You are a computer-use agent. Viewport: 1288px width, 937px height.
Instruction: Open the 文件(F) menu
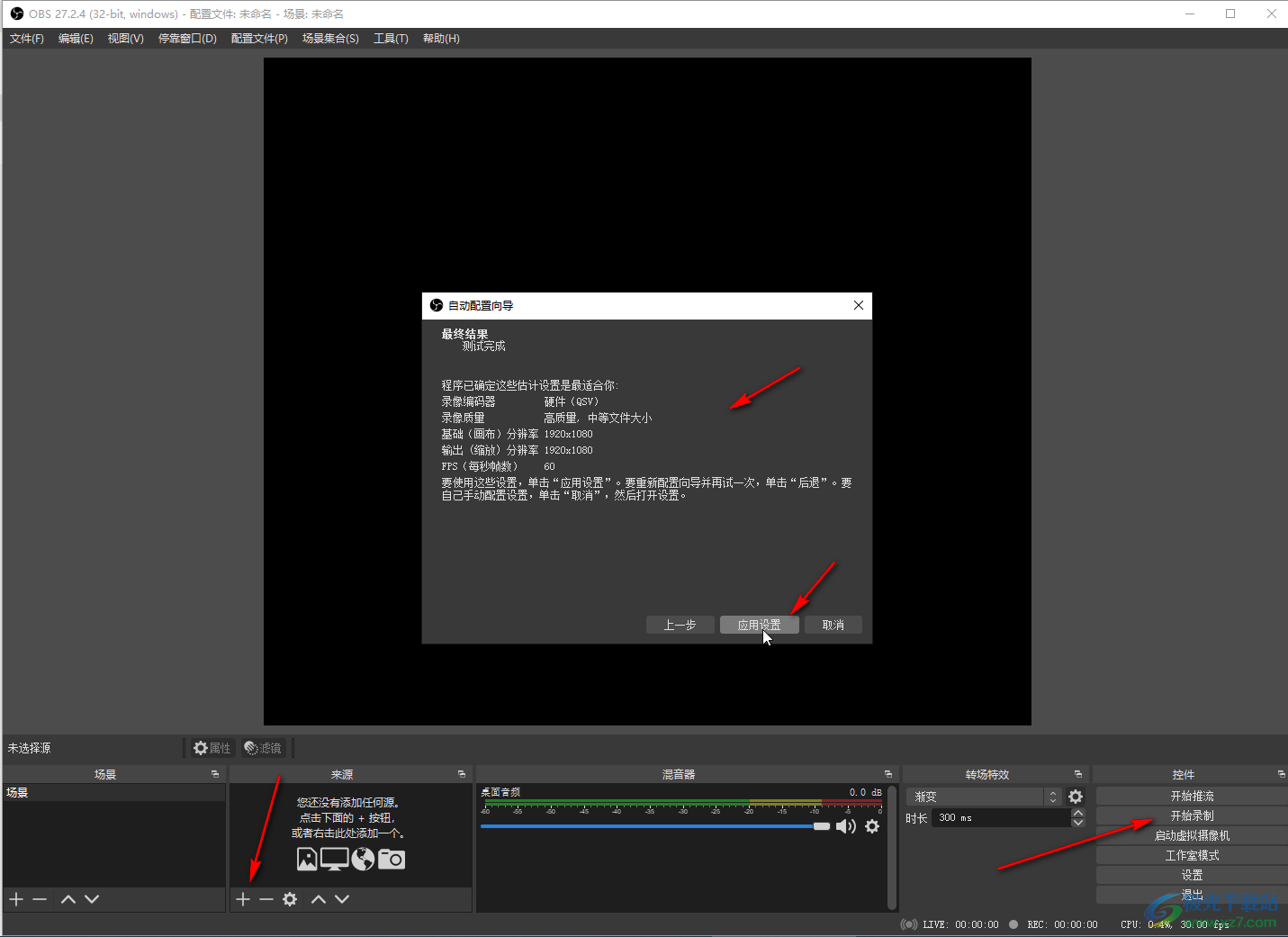click(x=27, y=39)
